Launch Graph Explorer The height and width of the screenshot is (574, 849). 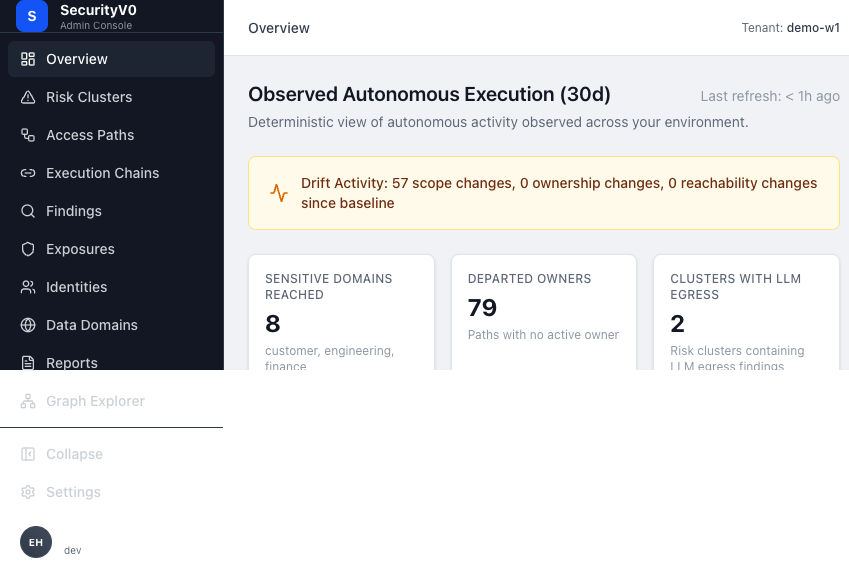(112, 401)
